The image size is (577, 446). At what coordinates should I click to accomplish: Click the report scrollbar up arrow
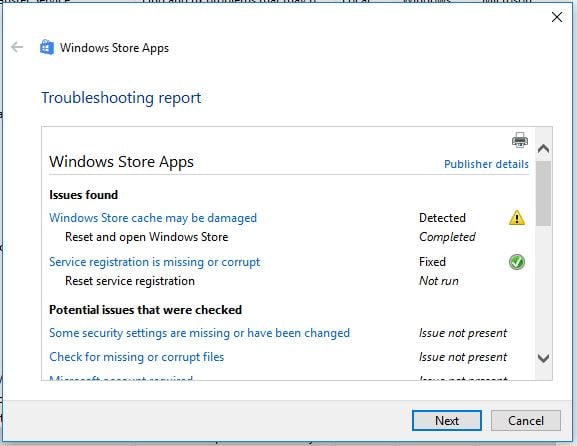544,149
